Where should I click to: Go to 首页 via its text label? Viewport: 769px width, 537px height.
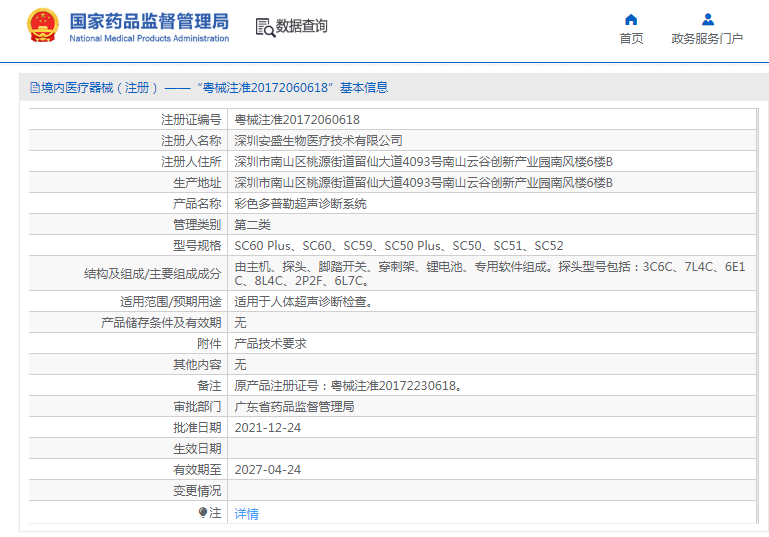click(631, 39)
